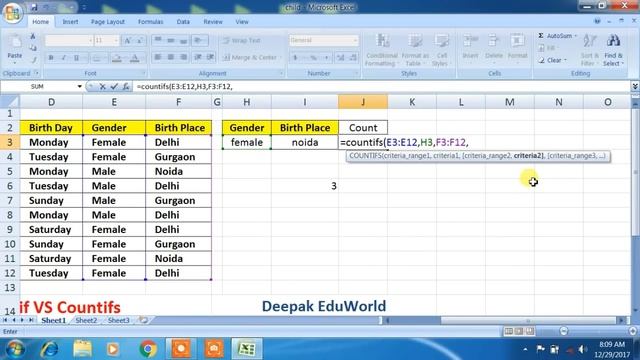The image size is (640, 360).
Task: Click the Fill Color bucket swatch
Action: pyautogui.click(x=116, y=58)
